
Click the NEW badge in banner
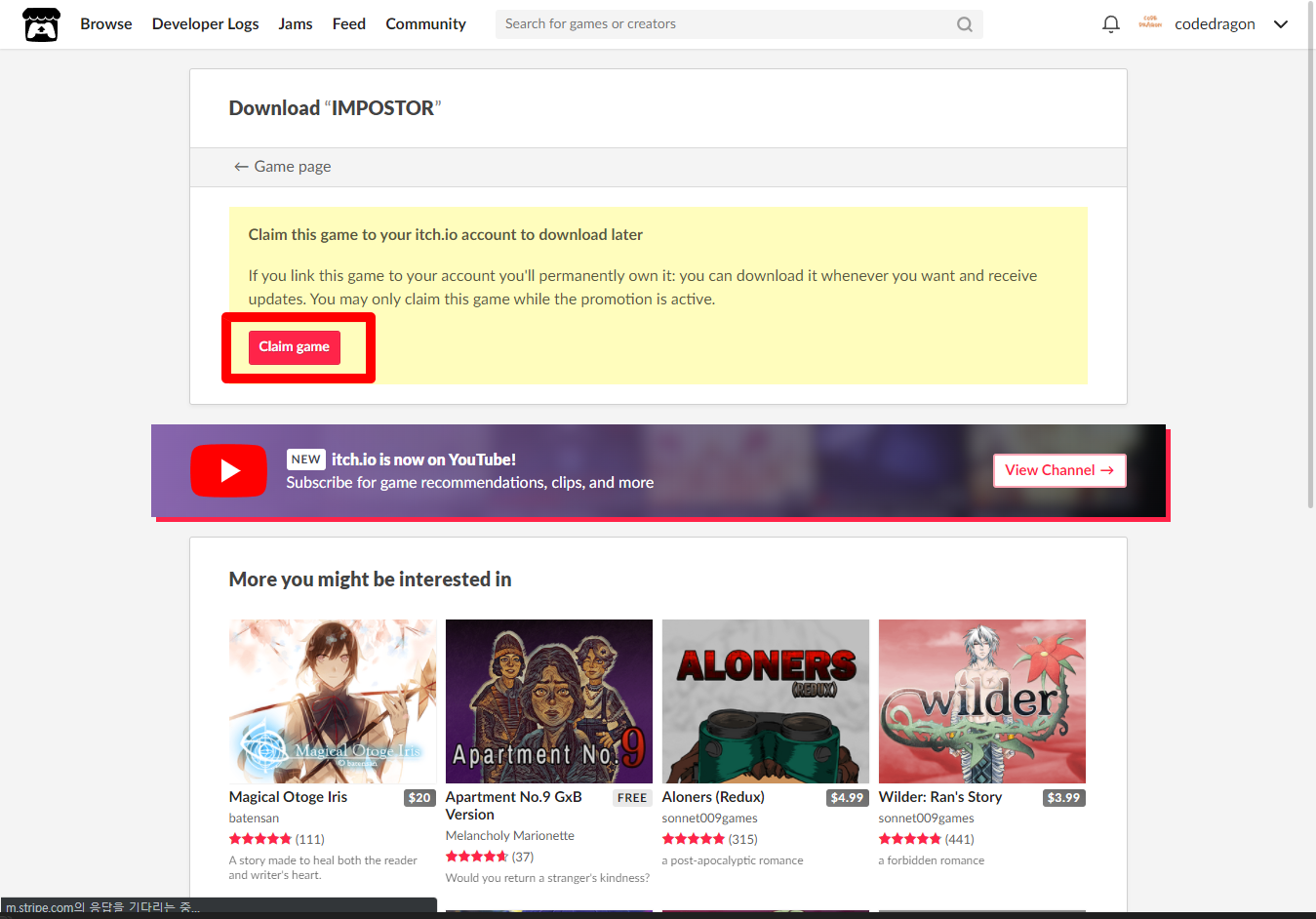(305, 459)
